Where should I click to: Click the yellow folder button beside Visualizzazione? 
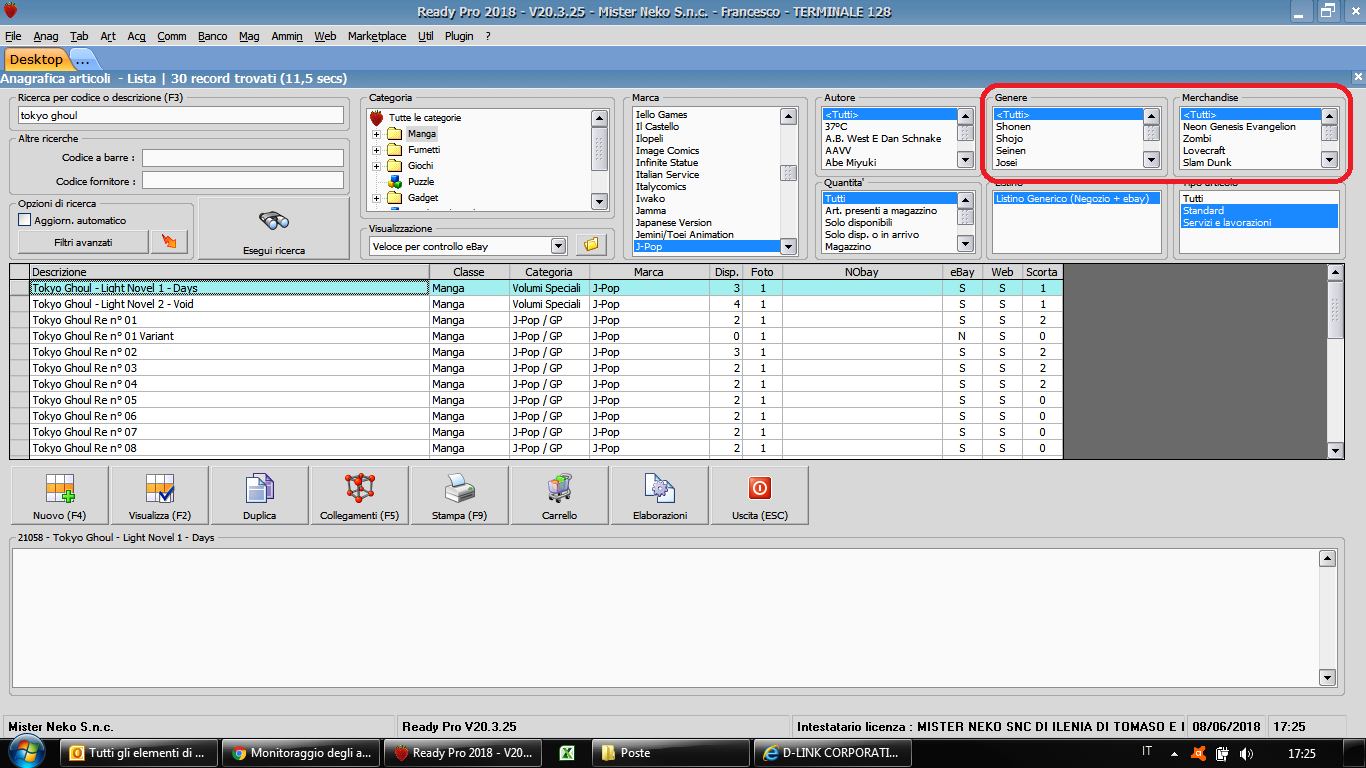[590, 245]
